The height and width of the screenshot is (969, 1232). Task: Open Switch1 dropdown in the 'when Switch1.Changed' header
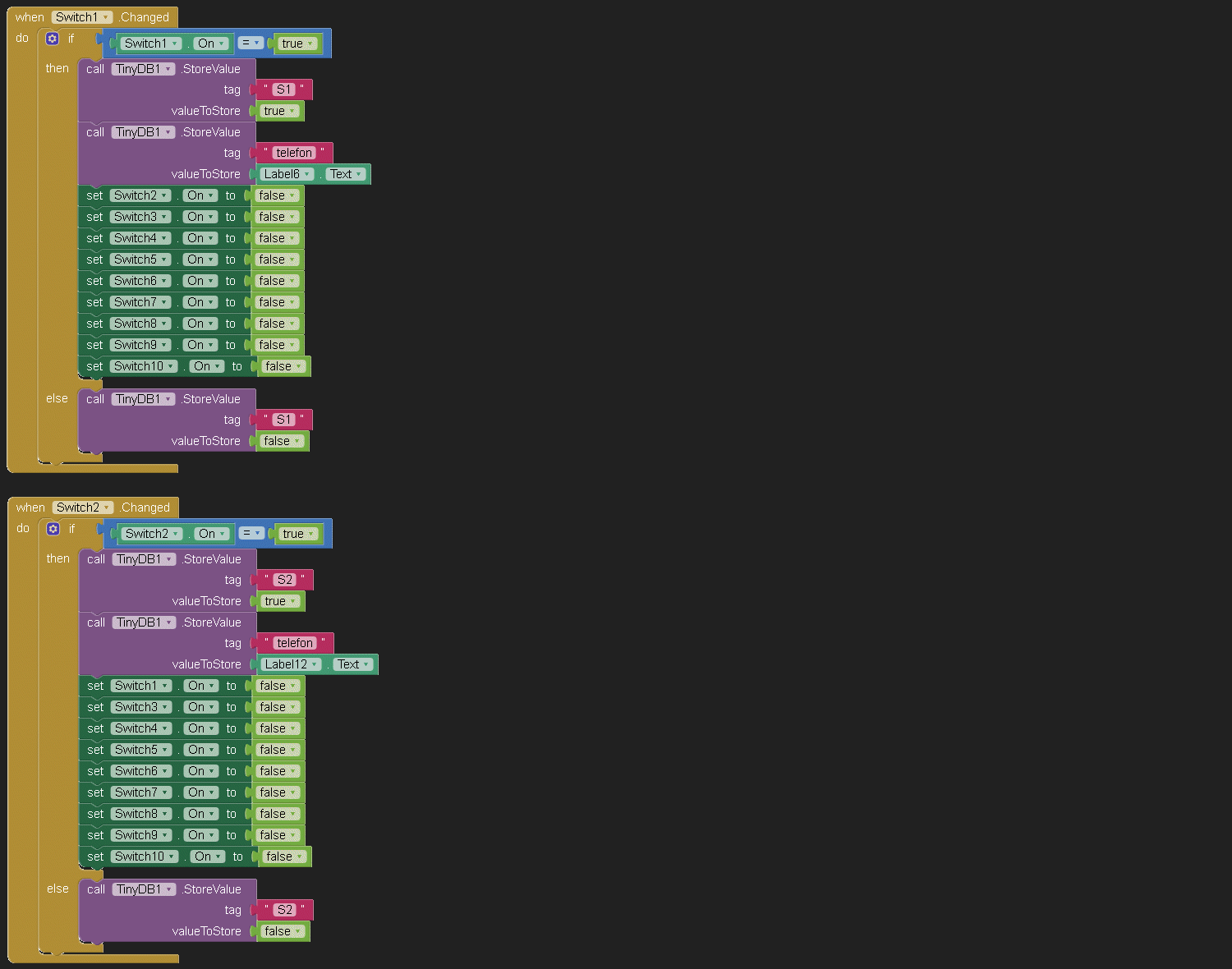(x=82, y=17)
